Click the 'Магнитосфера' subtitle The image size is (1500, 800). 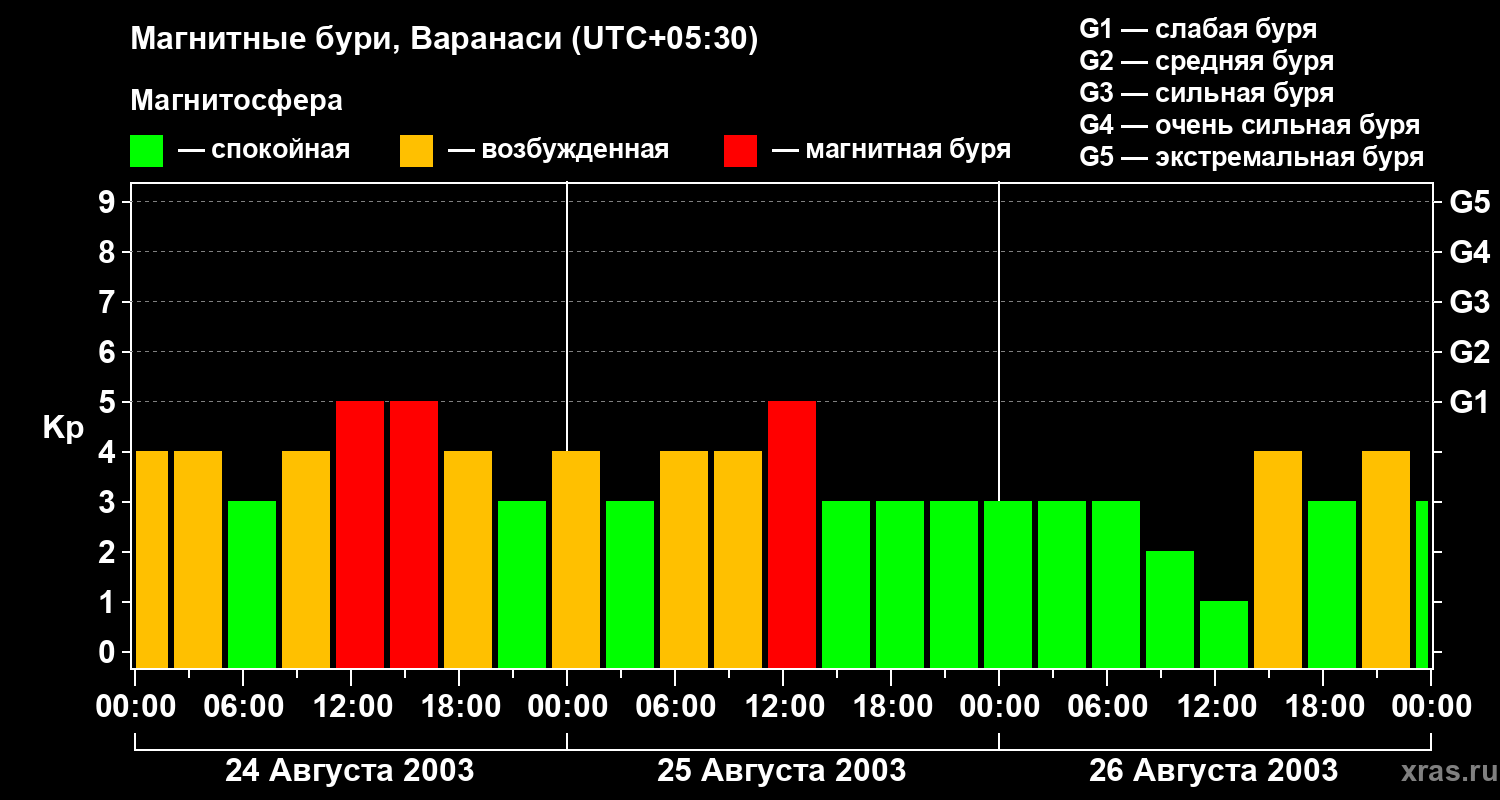pos(236,101)
